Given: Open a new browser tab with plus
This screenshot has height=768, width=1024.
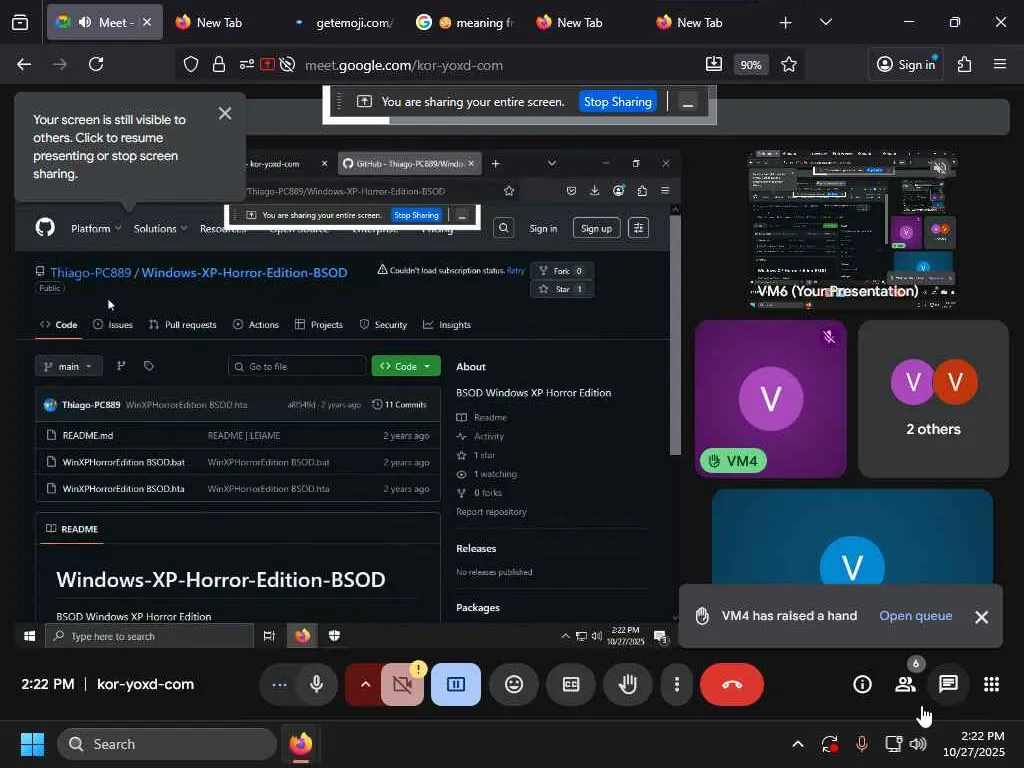Looking at the screenshot, I should (x=786, y=23).
